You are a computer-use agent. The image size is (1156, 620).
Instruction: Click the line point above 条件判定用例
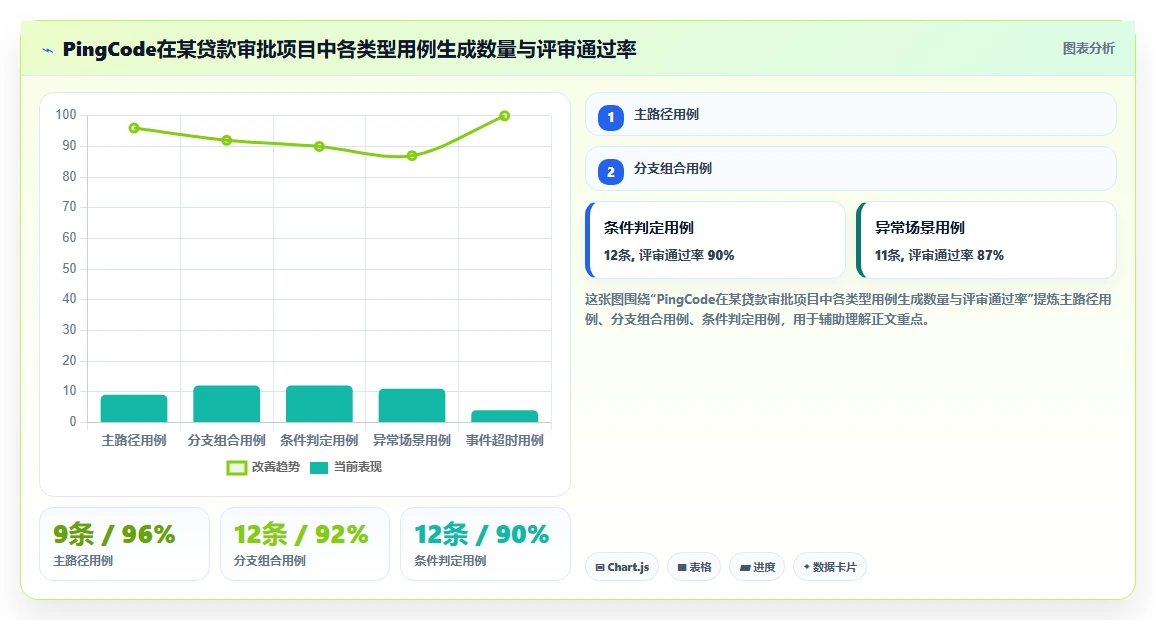click(x=319, y=147)
